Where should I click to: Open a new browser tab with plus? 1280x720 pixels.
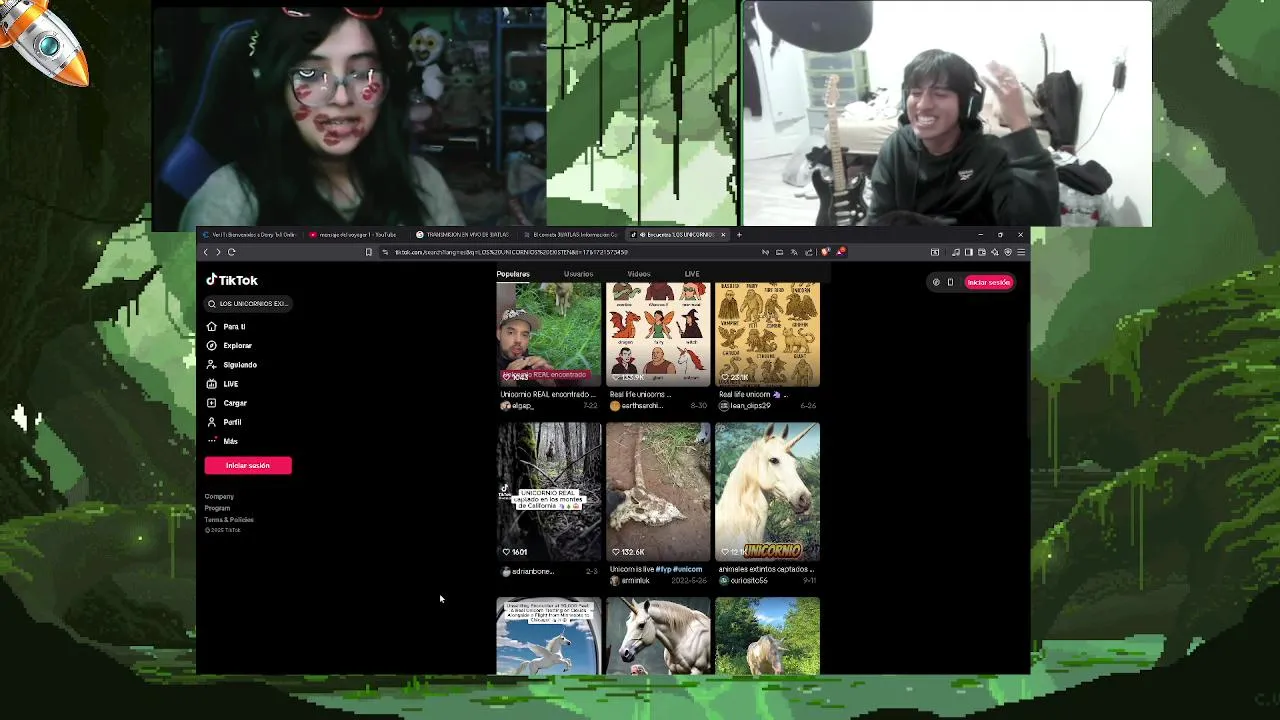(739, 235)
